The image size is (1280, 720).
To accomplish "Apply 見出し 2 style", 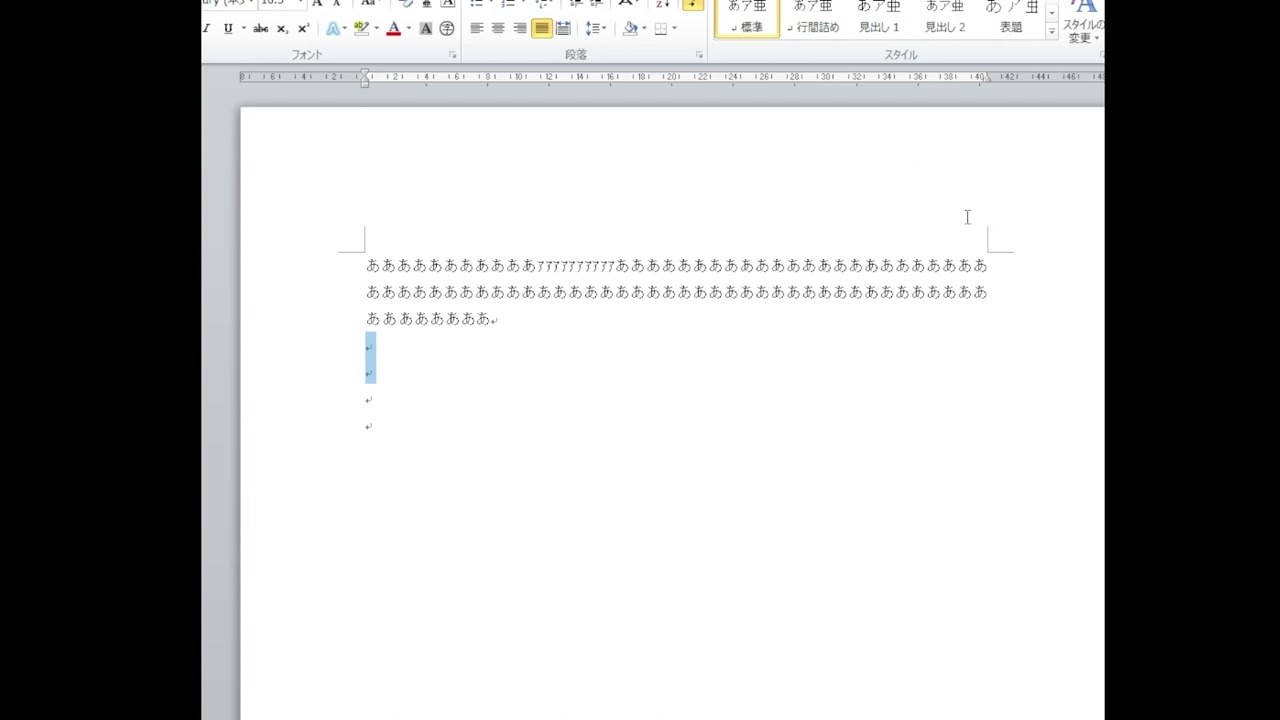I will point(945,18).
